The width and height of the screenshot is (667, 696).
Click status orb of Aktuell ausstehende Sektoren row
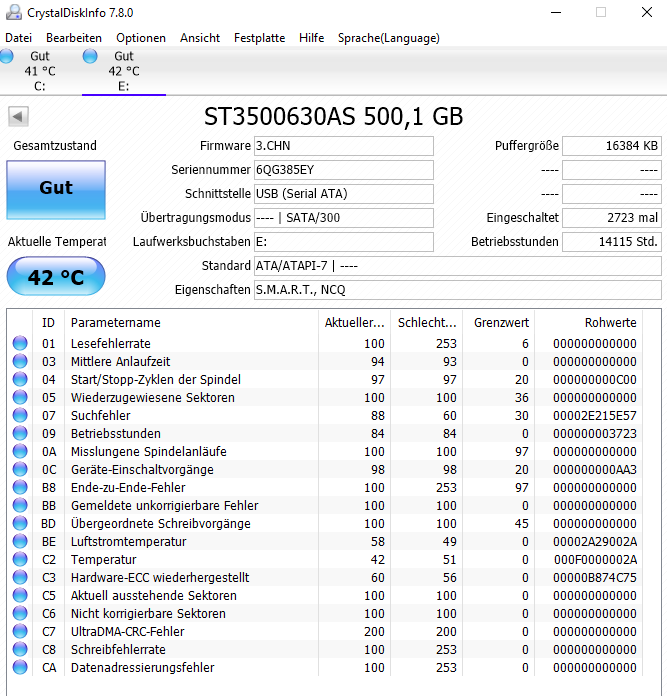[20, 595]
